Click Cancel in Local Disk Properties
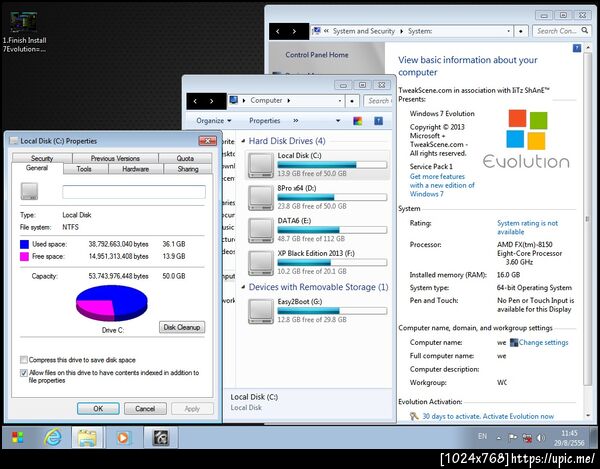This screenshot has width=600, height=469. (145, 409)
